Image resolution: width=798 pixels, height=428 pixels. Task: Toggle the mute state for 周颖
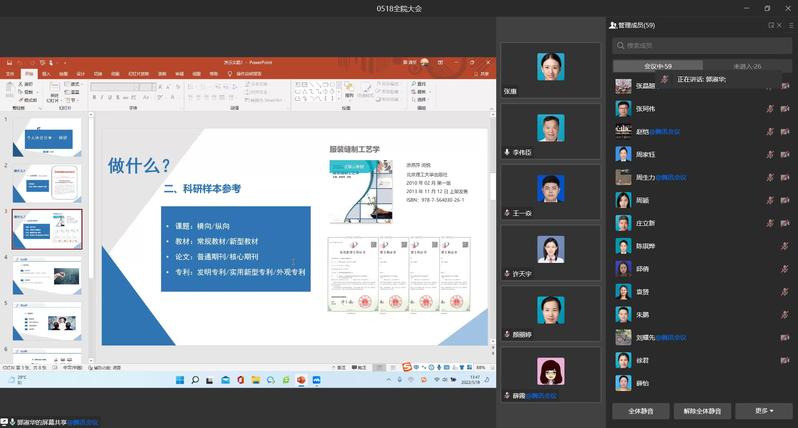[x=770, y=200]
